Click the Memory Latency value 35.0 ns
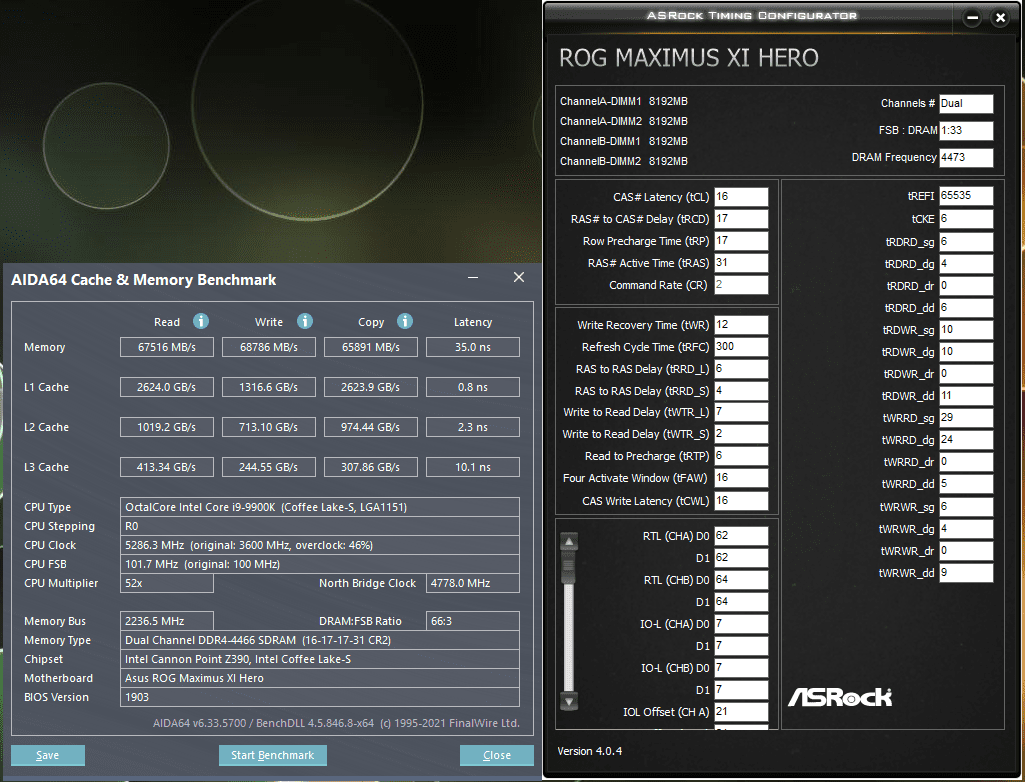This screenshot has height=782, width=1025. click(x=473, y=347)
